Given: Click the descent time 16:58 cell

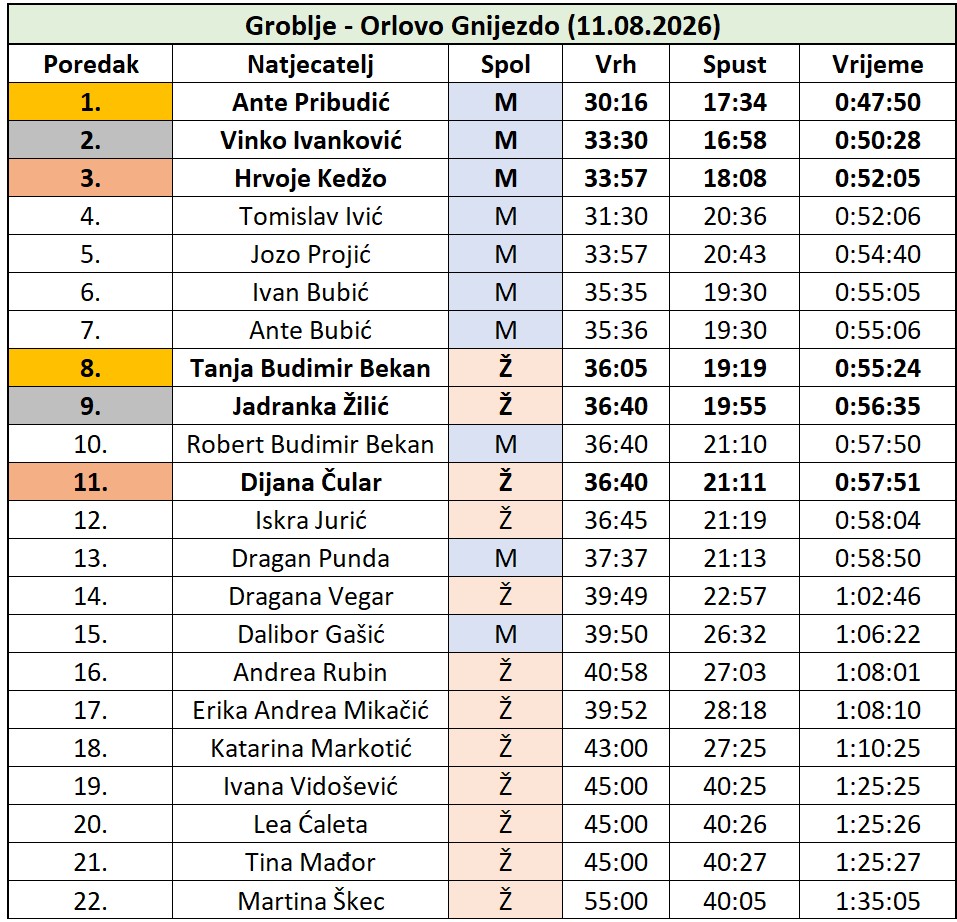Looking at the screenshot, I should (x=734, y=140).
